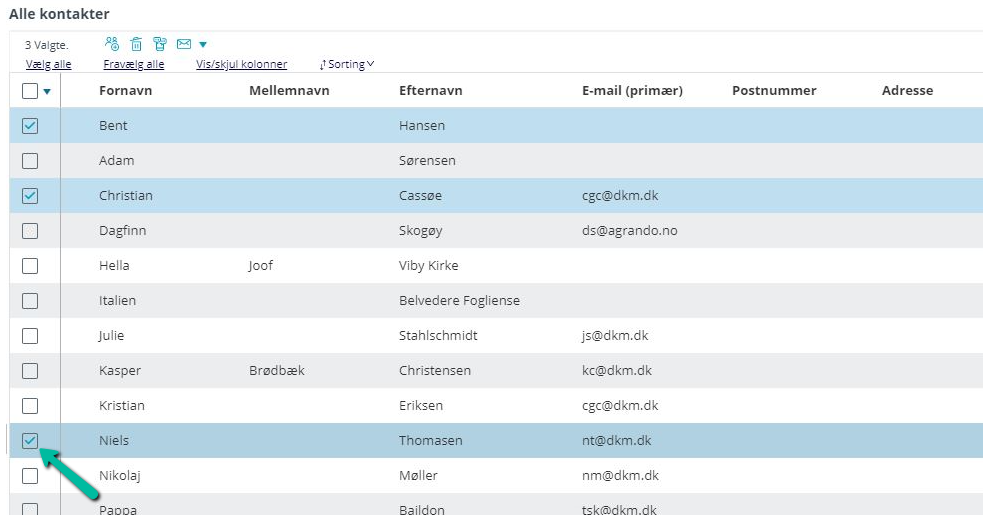Click the email cgc@dkm.dk in Christian's row

[x=620, y=196]
